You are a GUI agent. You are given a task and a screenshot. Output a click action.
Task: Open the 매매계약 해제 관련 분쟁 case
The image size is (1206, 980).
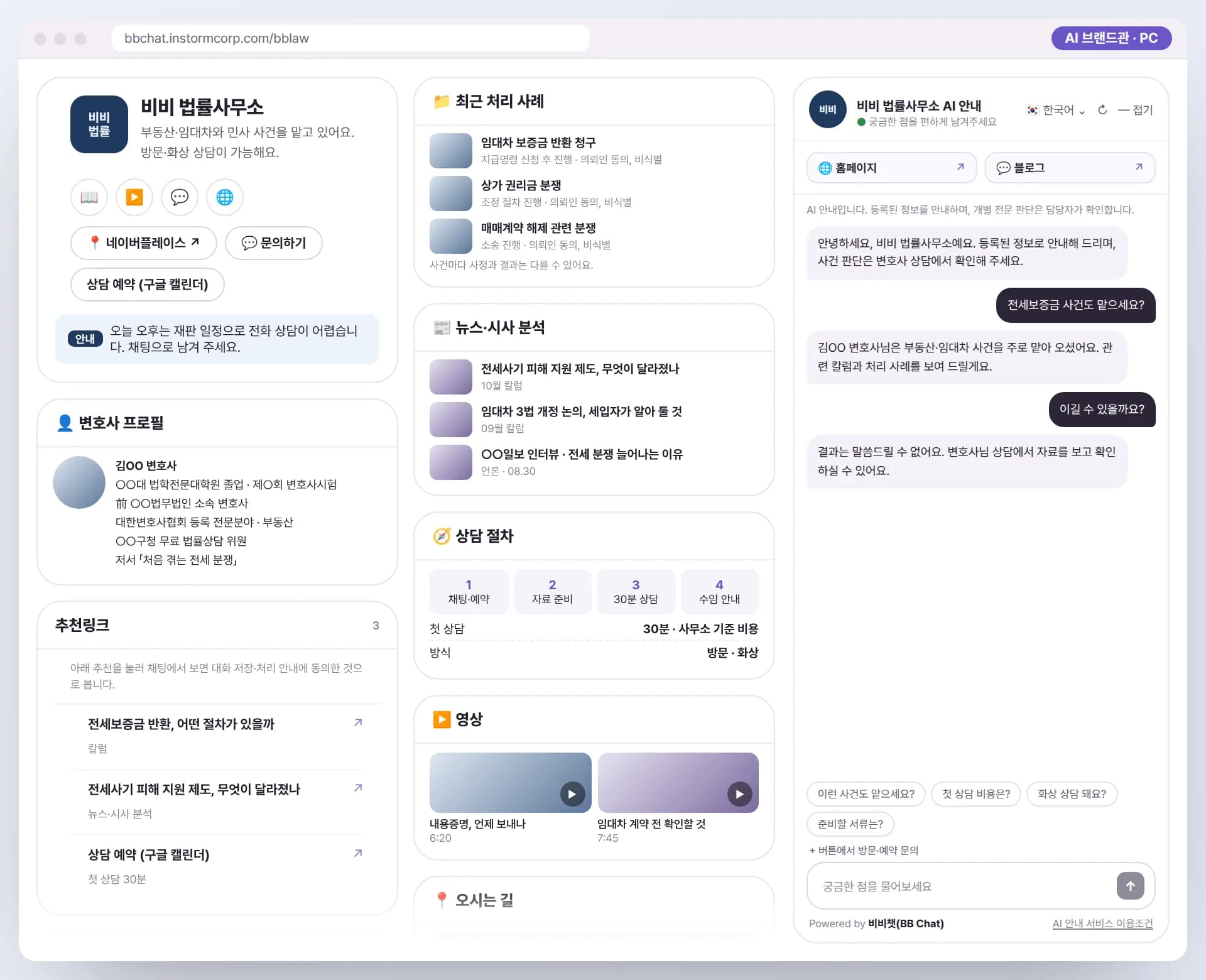(x=594, y=236)
